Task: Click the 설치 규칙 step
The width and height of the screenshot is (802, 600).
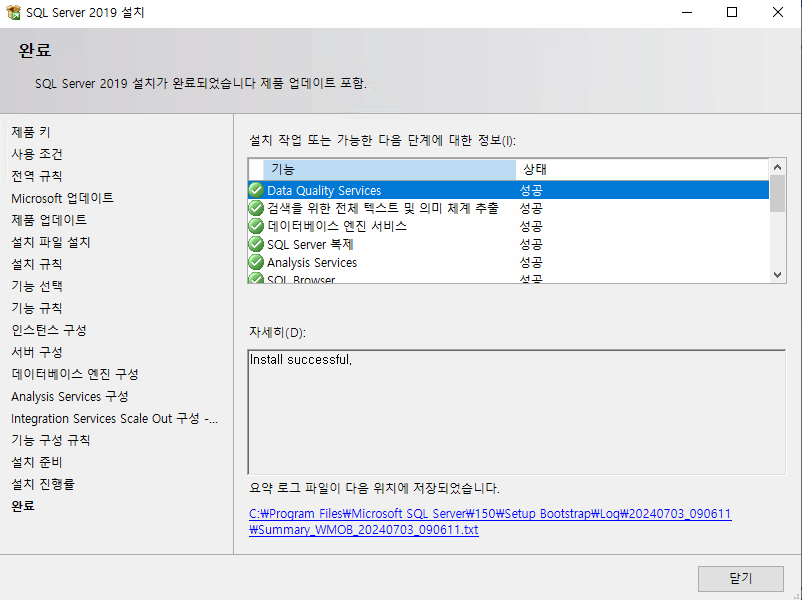Action: click(x=37, y=264)
